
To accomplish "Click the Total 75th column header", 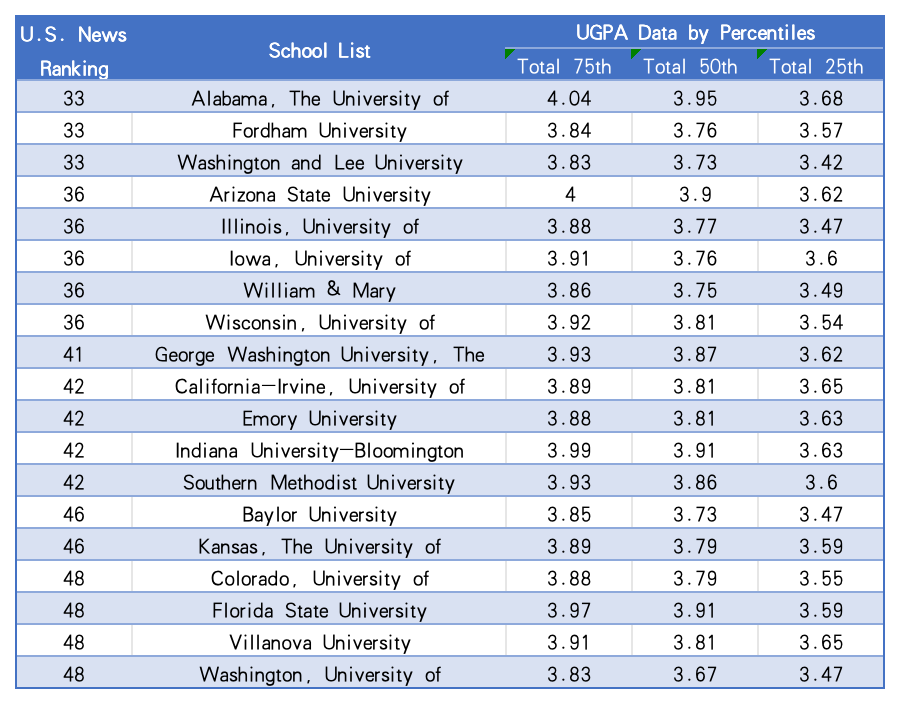I will pos(569,67).
